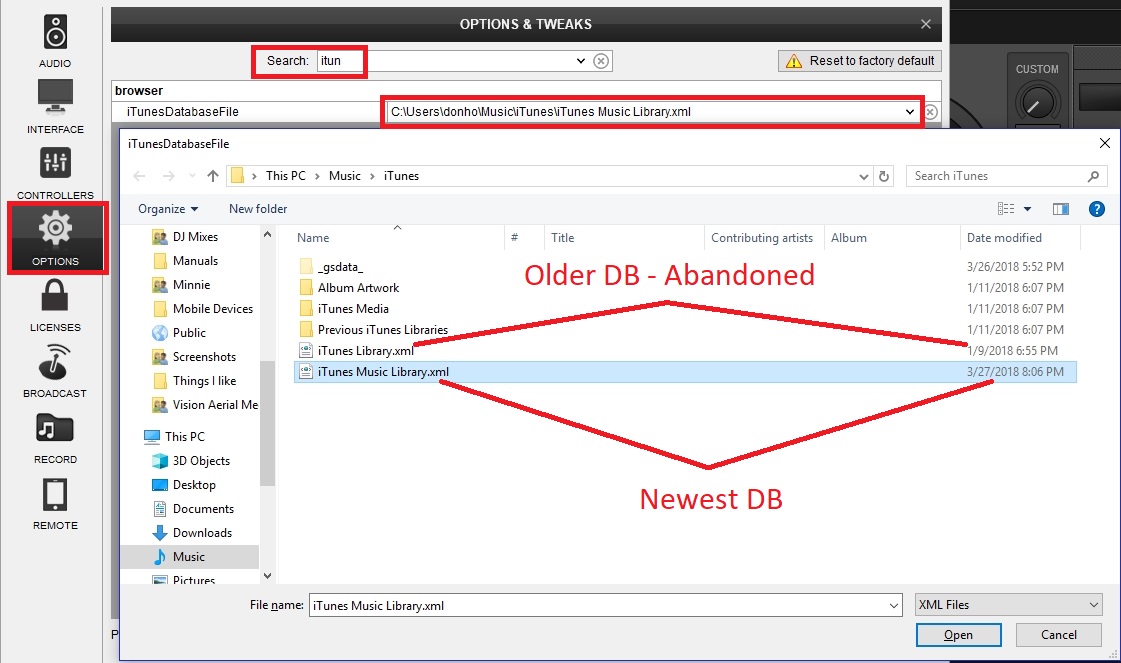Click iTunes in the breadcrumb path
1121x663 pixels.
[401, 176]
